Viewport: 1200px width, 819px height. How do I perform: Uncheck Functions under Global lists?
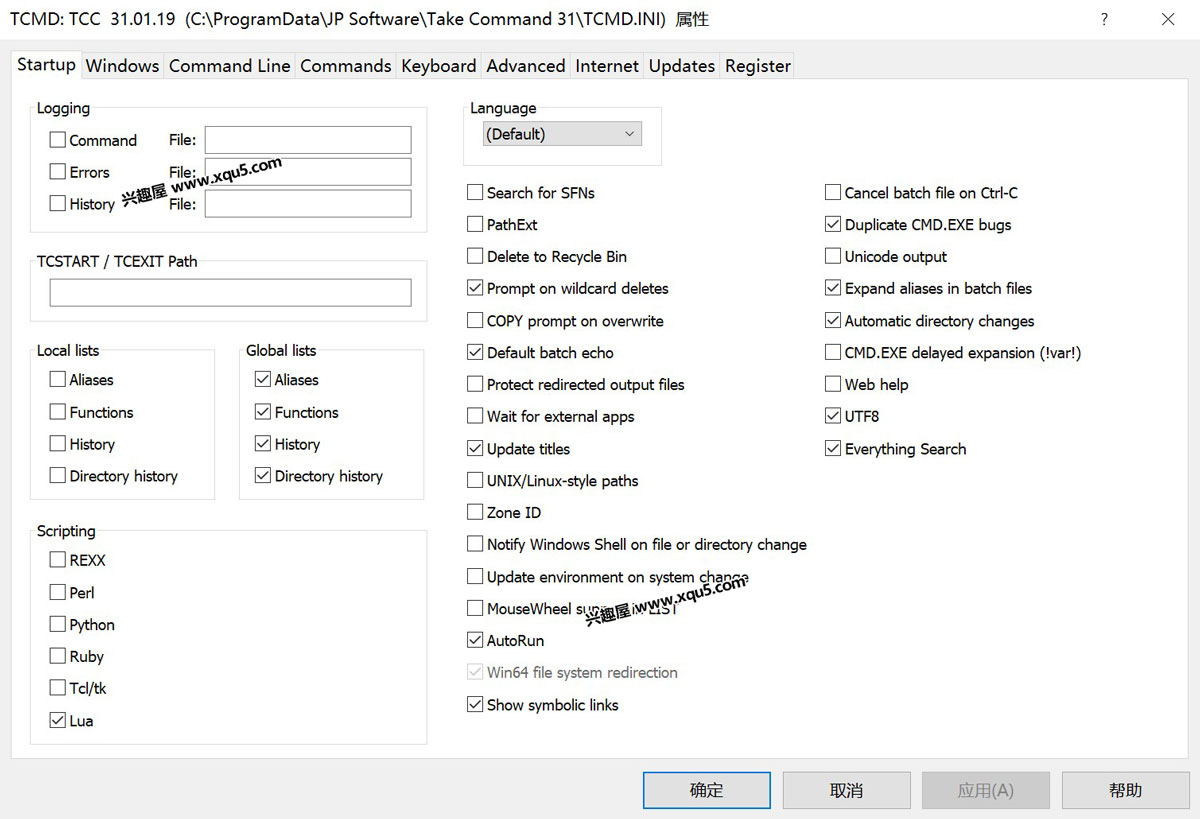[263, 412]
